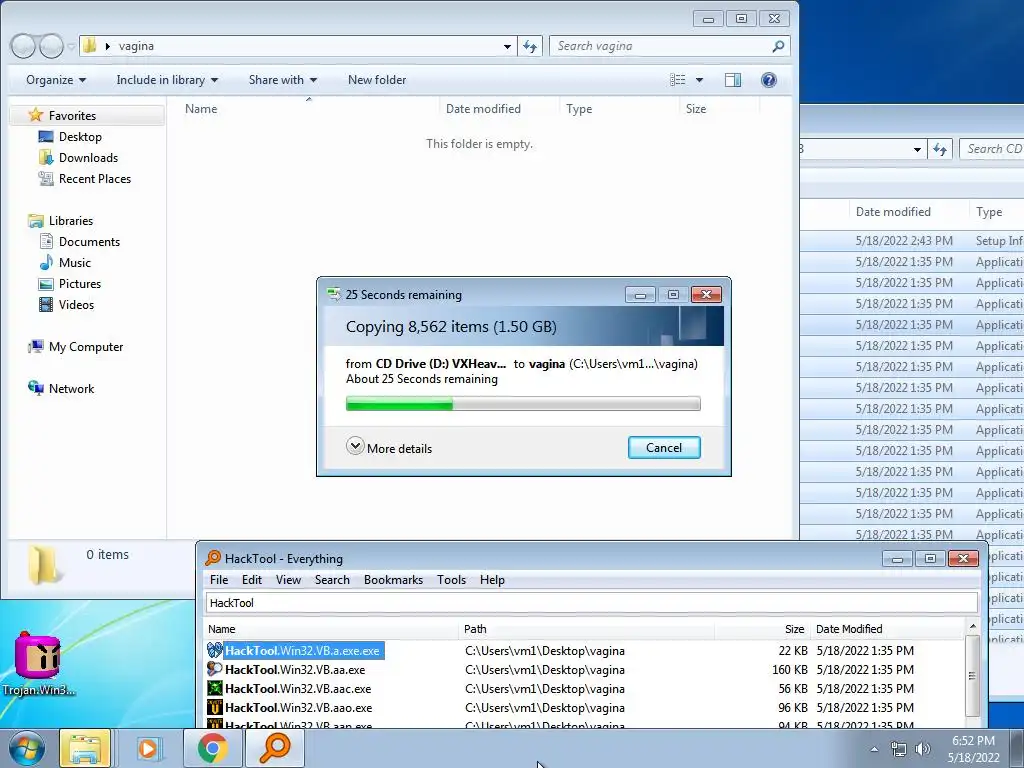
Task: Click the Explorer back navigation arrow
Action: [x=24, y=46]
